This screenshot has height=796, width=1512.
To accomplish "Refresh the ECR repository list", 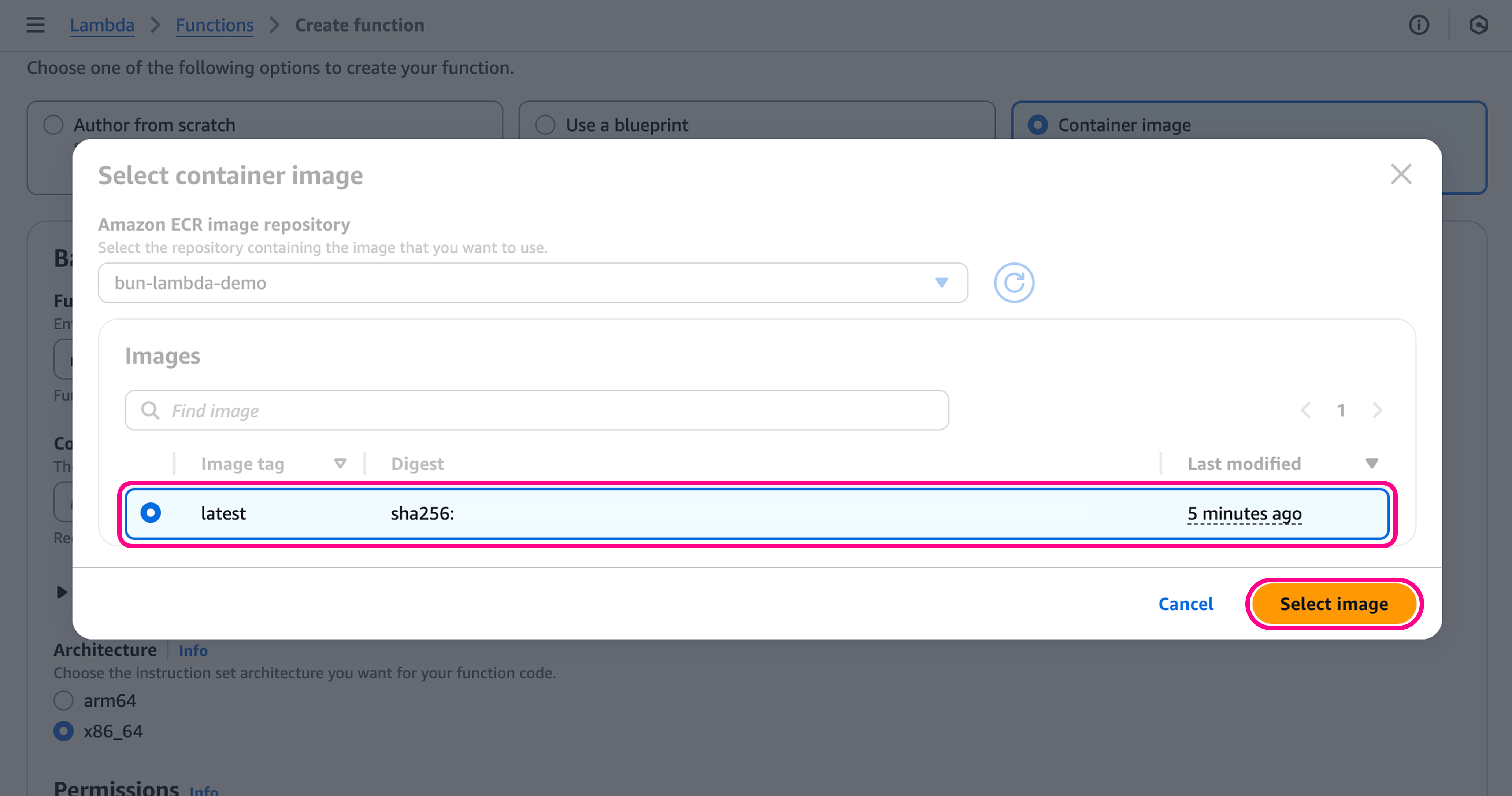I will (1013, 283).
